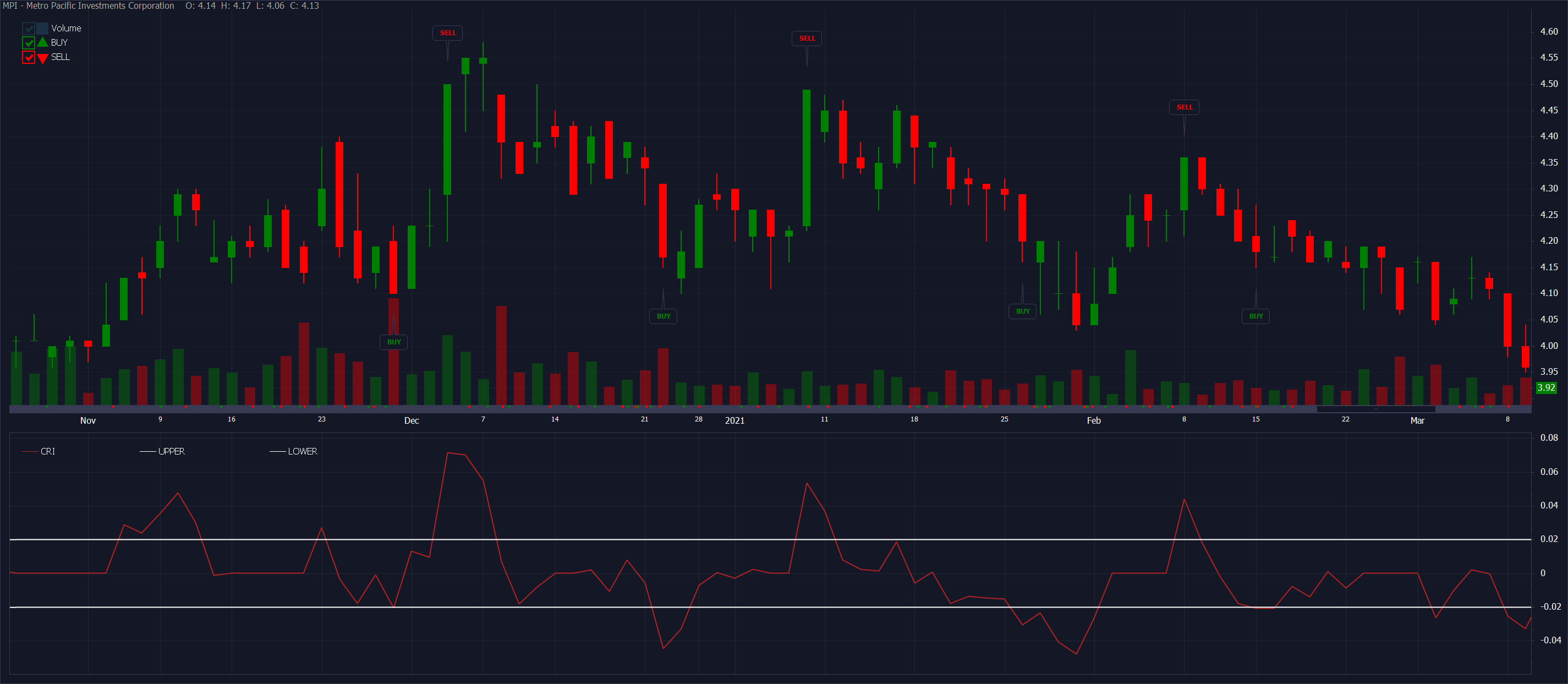Click the green BUY triangle legend icon
This screenshot has width=1568, height=684.
pyautogui.click(x=42, y=42)
